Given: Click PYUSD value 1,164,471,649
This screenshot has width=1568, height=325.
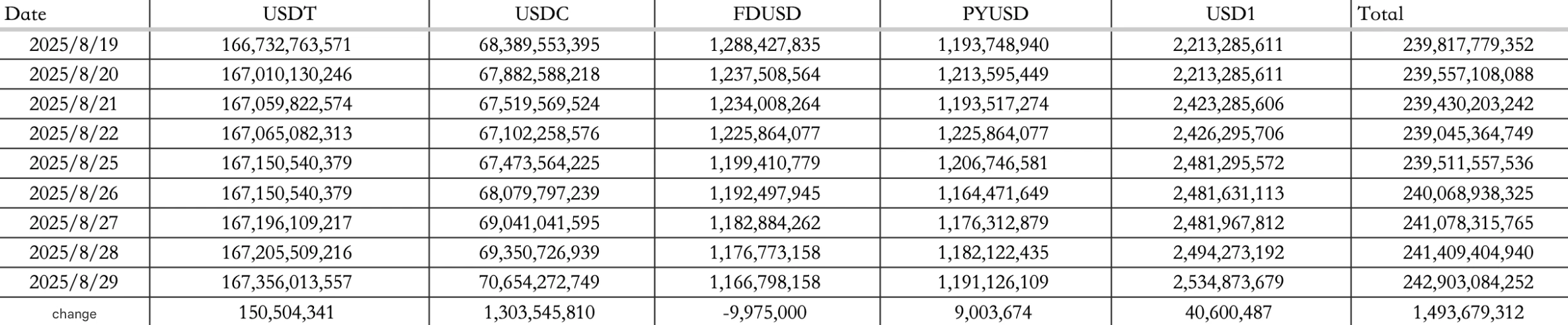Looking at the screenshot, I should (x=993, y=194).
